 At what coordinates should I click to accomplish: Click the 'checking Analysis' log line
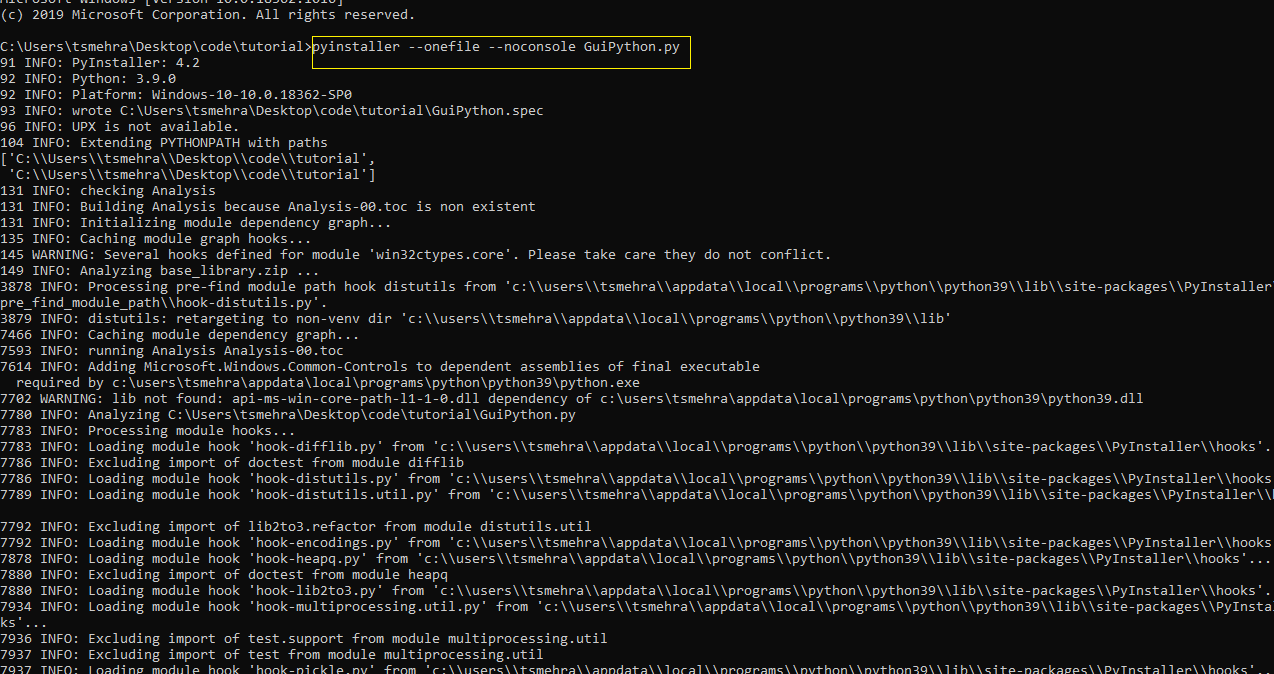click(108, 191)
